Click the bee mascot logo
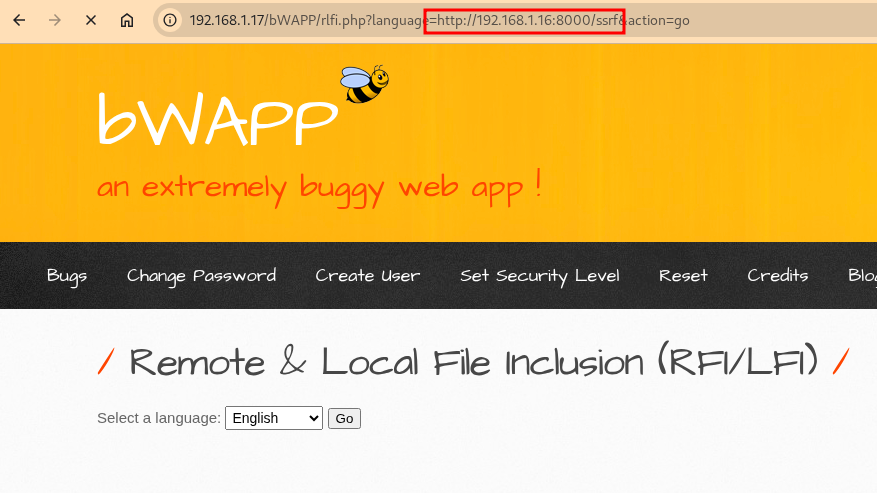Screen dimensions: 877x493 click(x=363, y=83)
